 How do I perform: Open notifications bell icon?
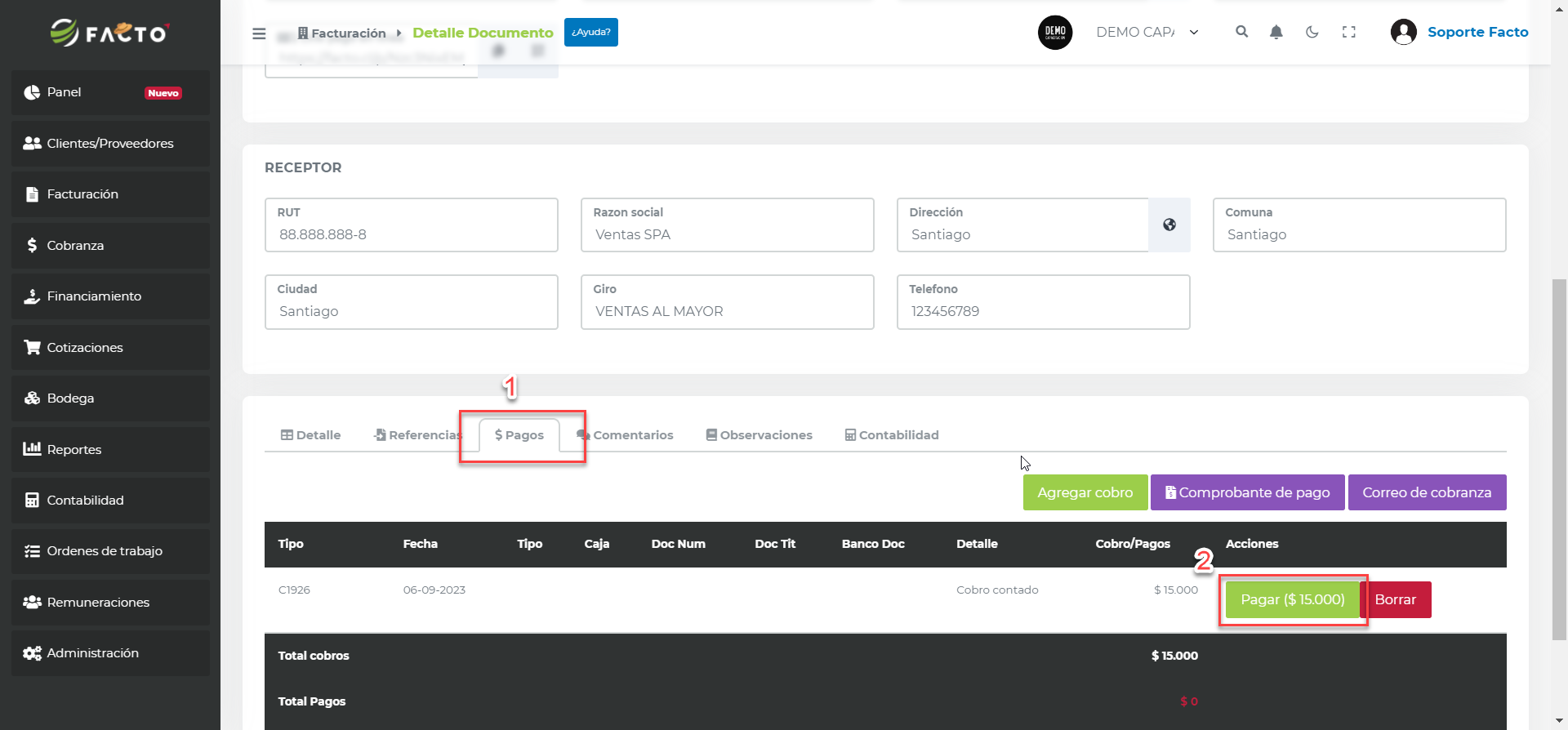click(x=1276, y=32)
